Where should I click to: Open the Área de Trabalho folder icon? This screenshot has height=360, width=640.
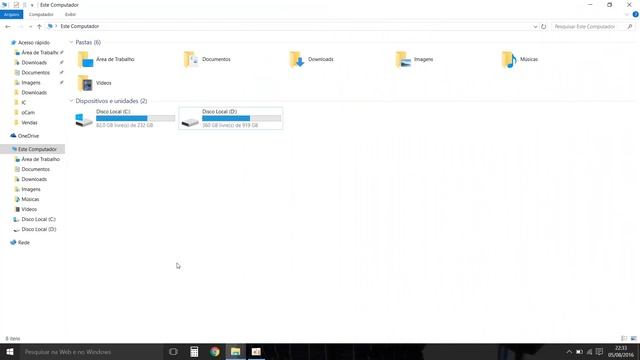pos(85,60)
